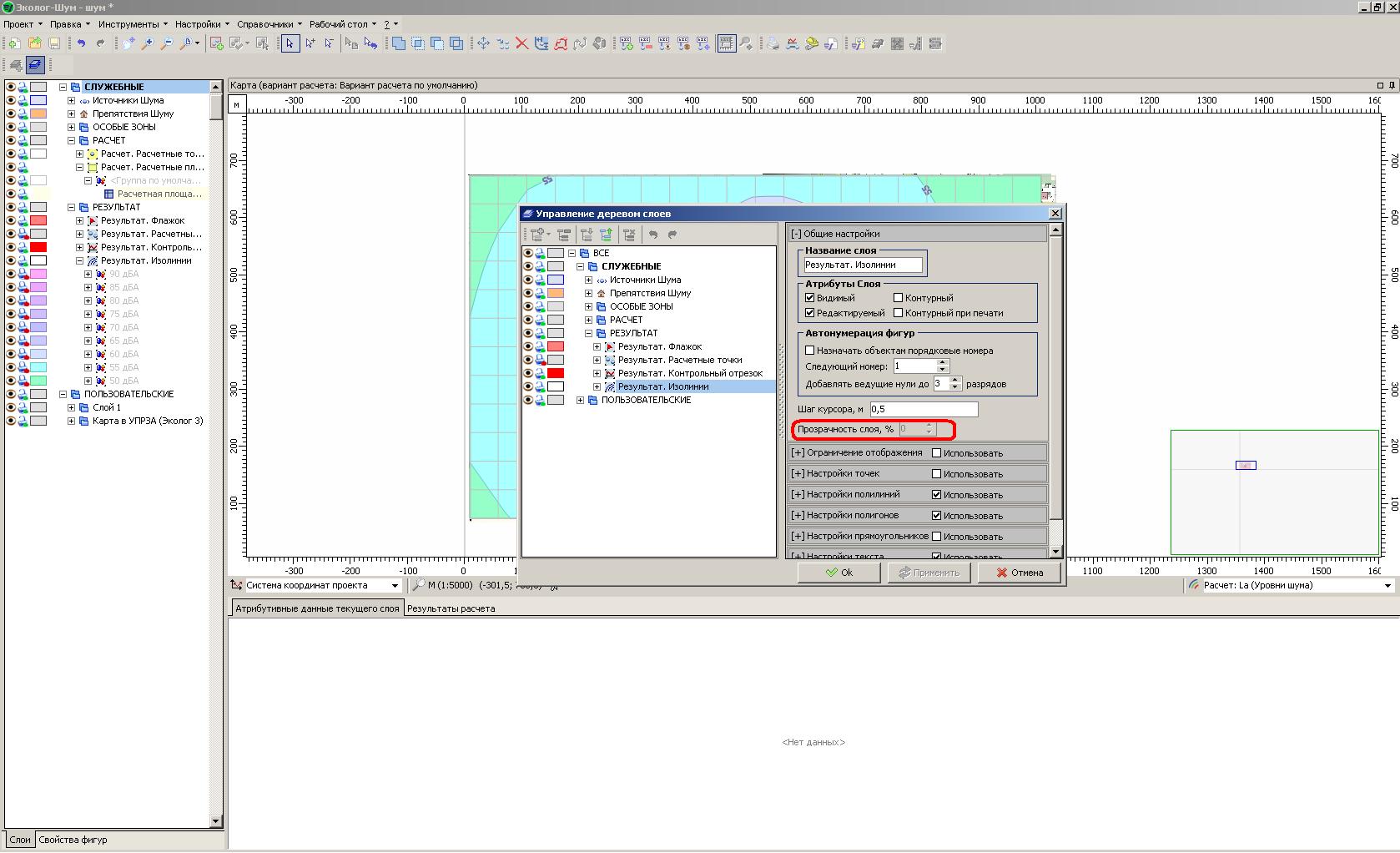Switch to Результаты расчета tab
The height and width of the screenshot is (853, 1400).
451,608
